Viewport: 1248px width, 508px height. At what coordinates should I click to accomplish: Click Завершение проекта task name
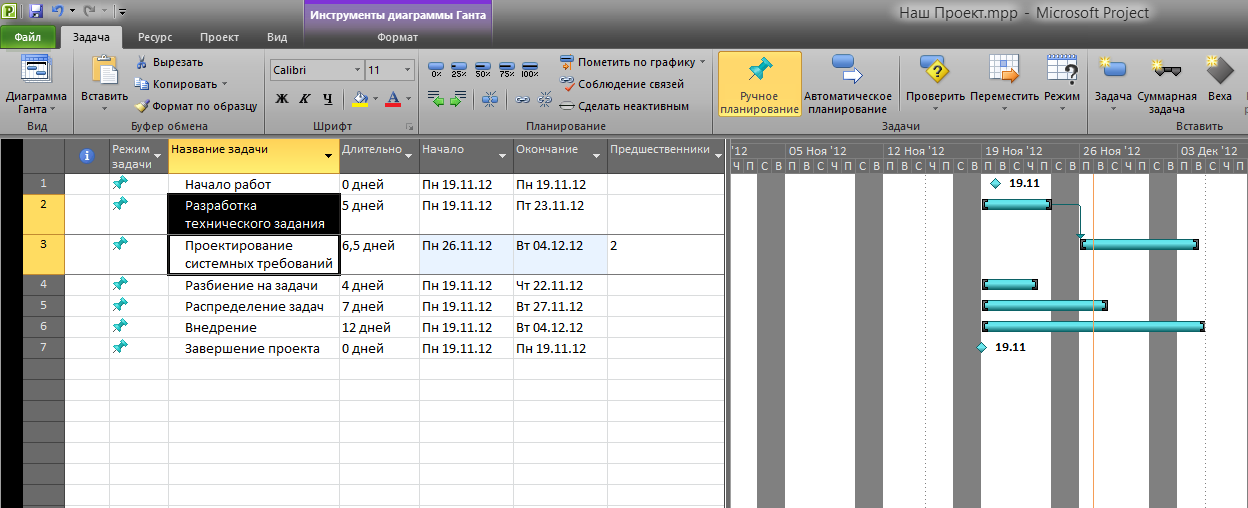pyautogui.click(x=252, y=348)
